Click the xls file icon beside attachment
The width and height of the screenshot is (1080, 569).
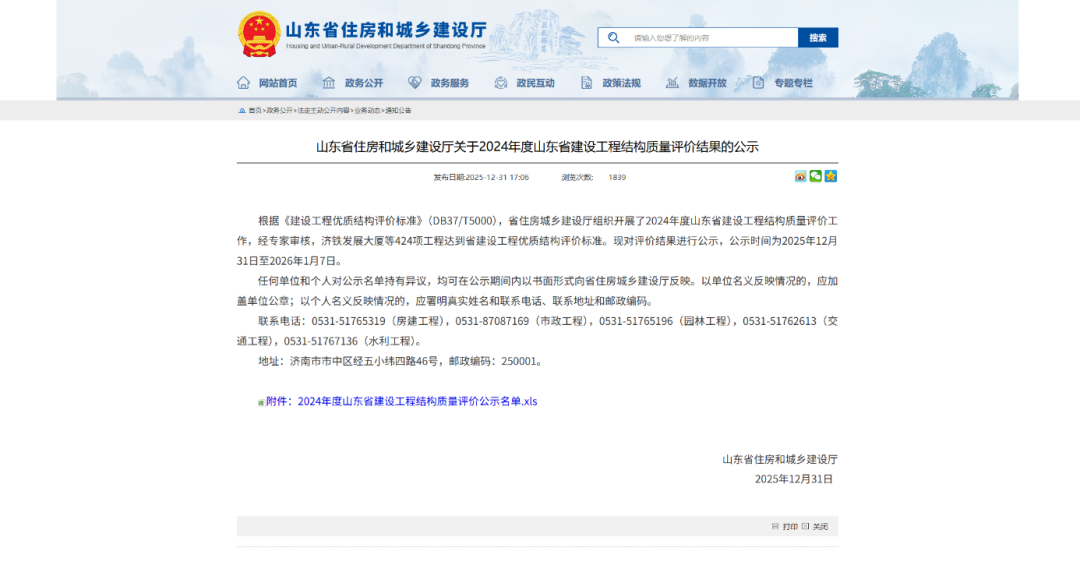pyautogui.click(x=261, y=402)
